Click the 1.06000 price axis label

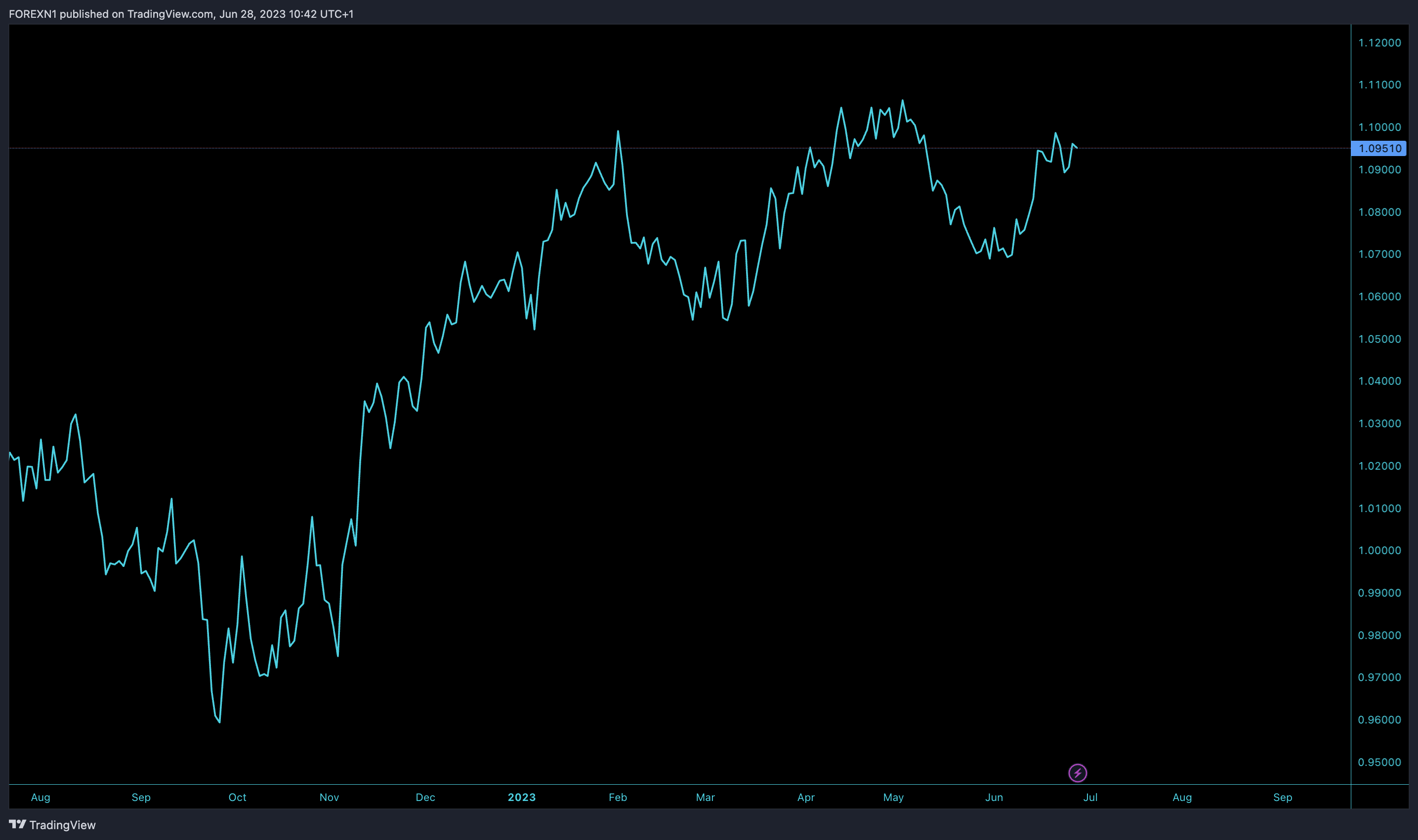[x=1379, y=296]
